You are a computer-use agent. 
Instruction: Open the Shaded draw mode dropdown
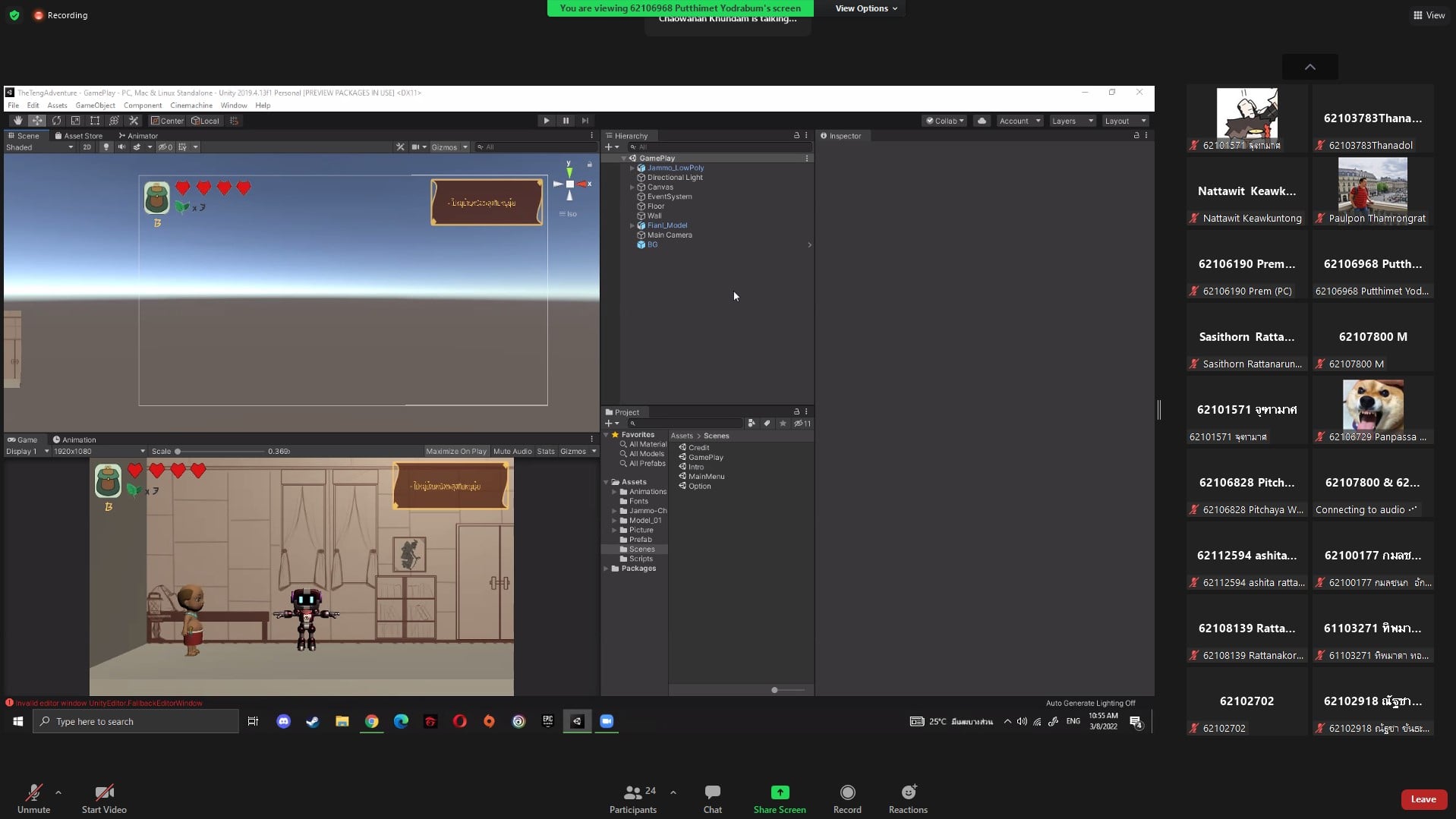39,147
